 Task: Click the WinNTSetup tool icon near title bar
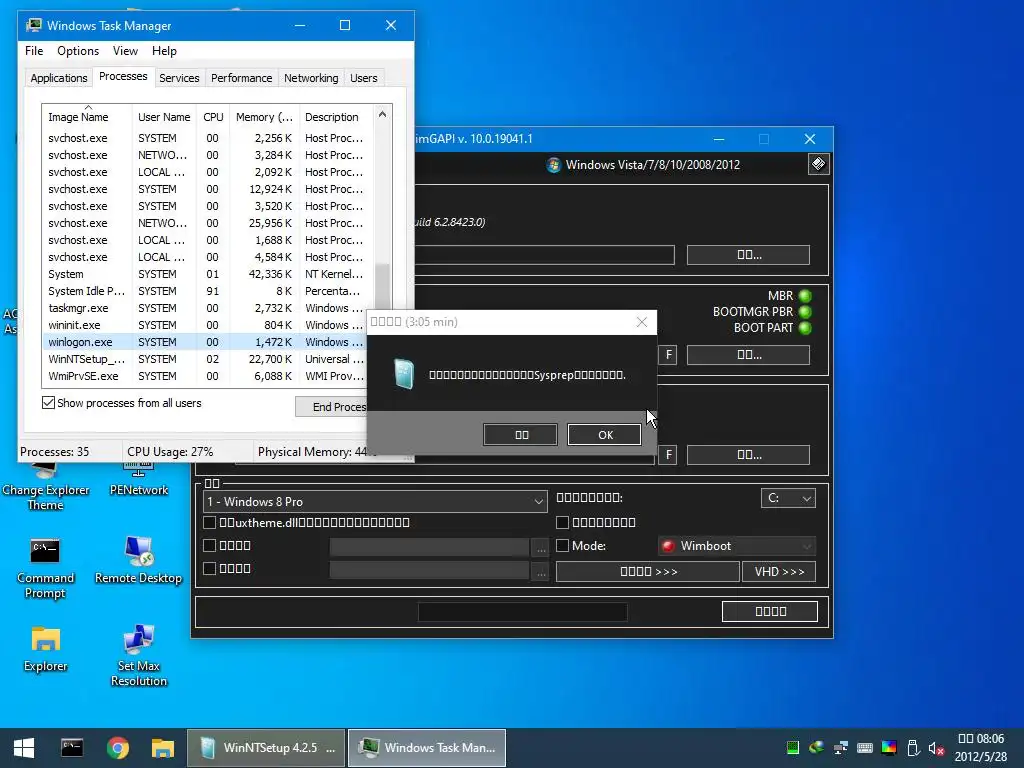pos(818,164)
